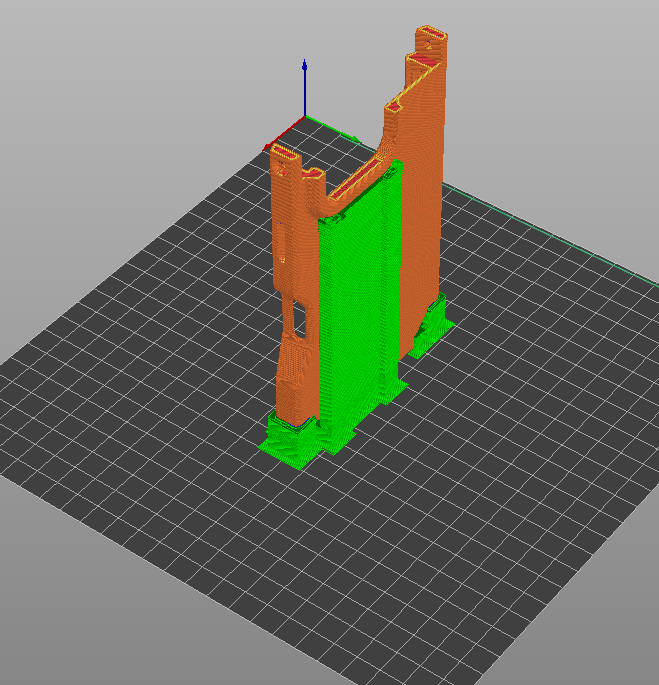Click the red top infill on tallest column
The height and width of the screenshot is (685, 659).
433,34
